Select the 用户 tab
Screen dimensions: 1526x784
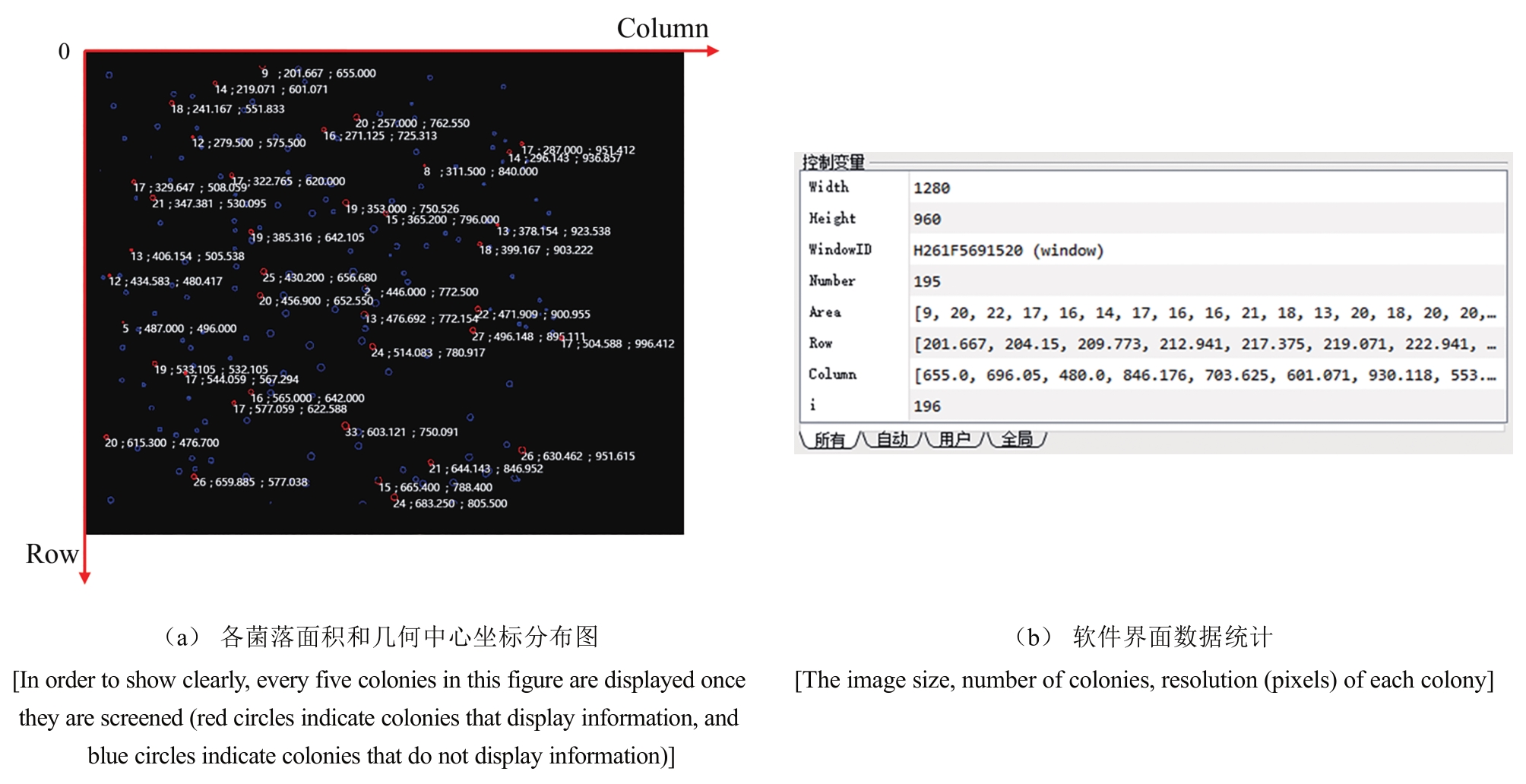tap(955, 440)
